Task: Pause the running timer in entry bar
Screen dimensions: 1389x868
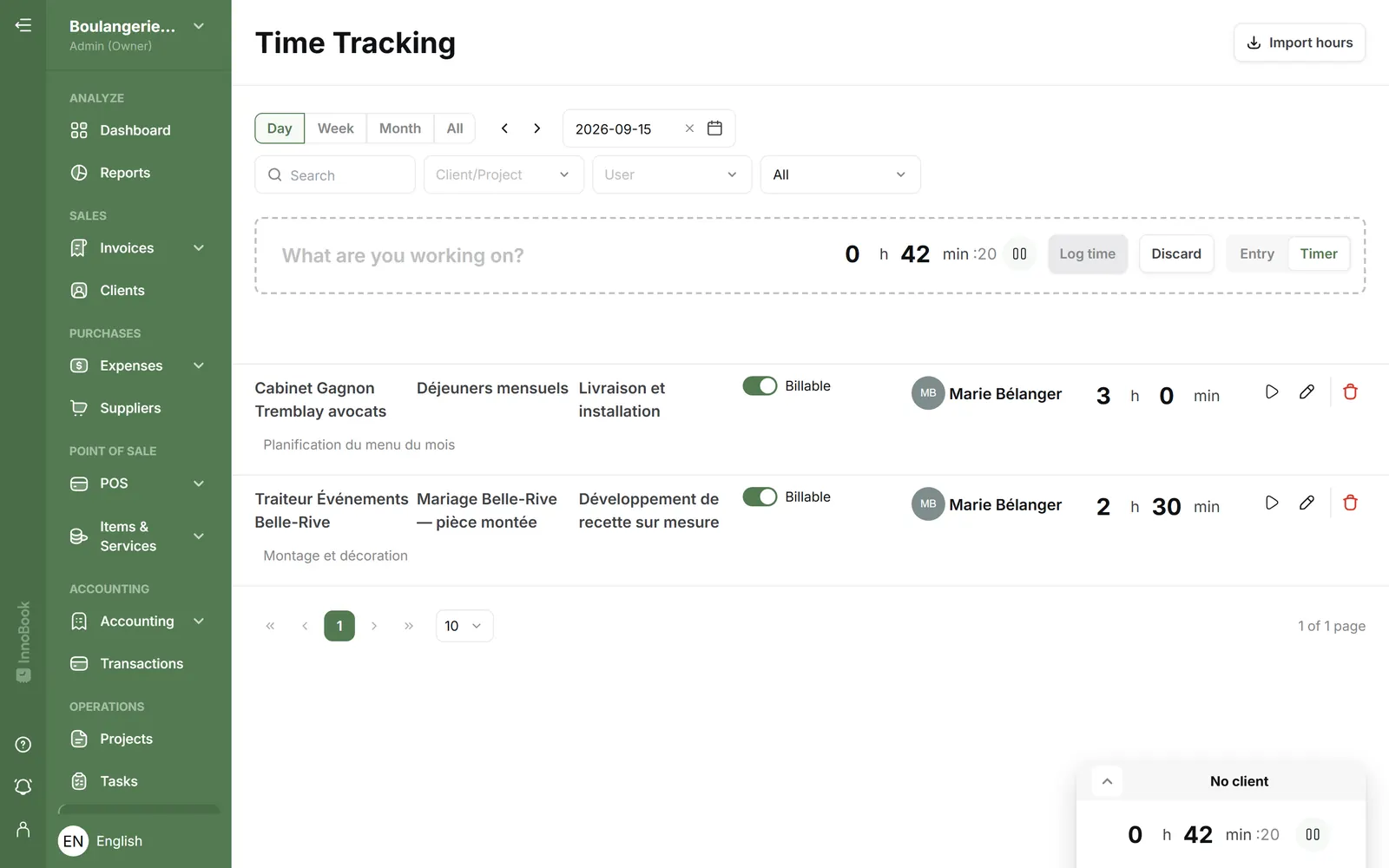Action: tap(1020, 254)
